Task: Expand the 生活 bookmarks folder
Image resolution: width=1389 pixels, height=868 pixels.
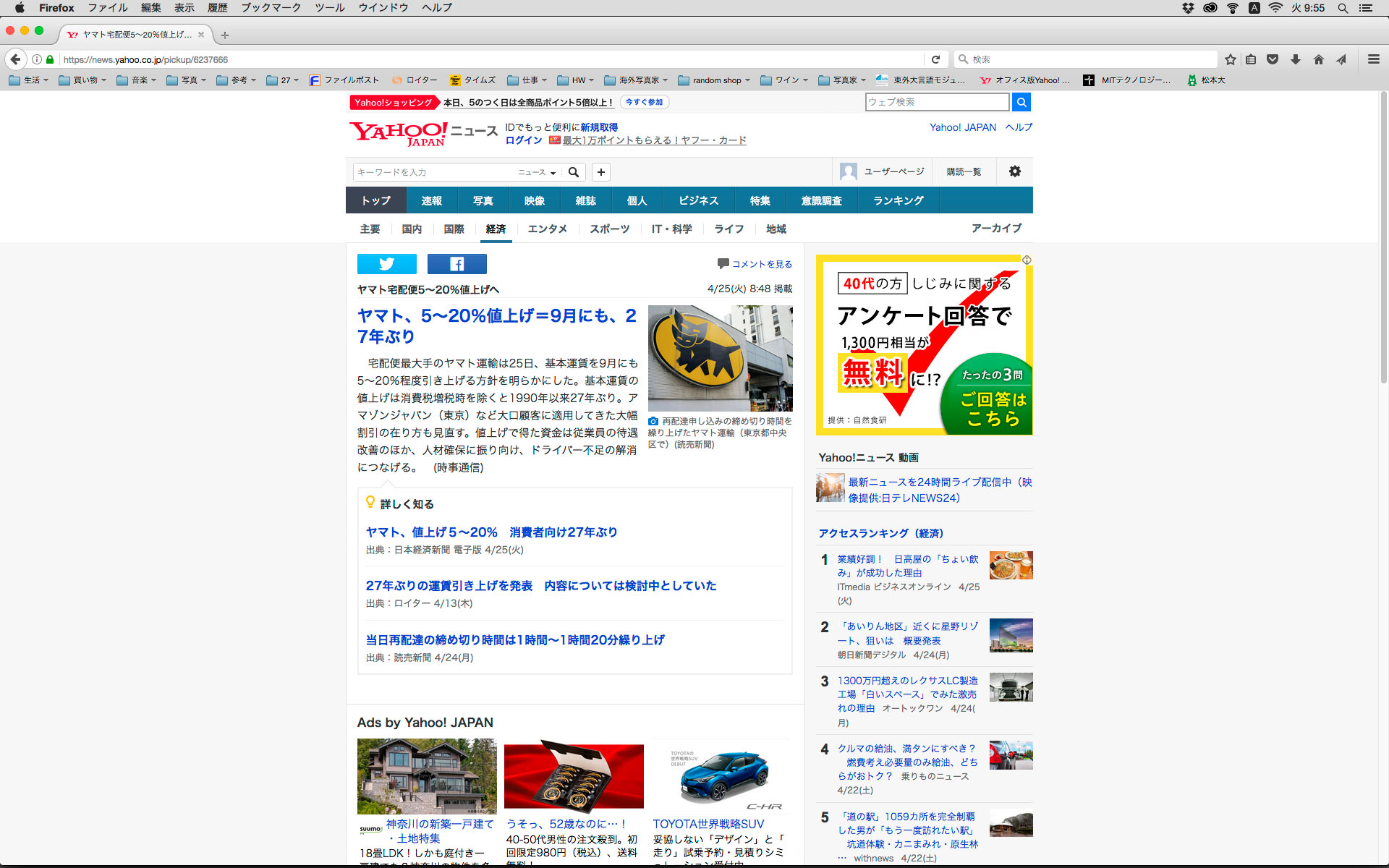Action: [x=29, y=80]
